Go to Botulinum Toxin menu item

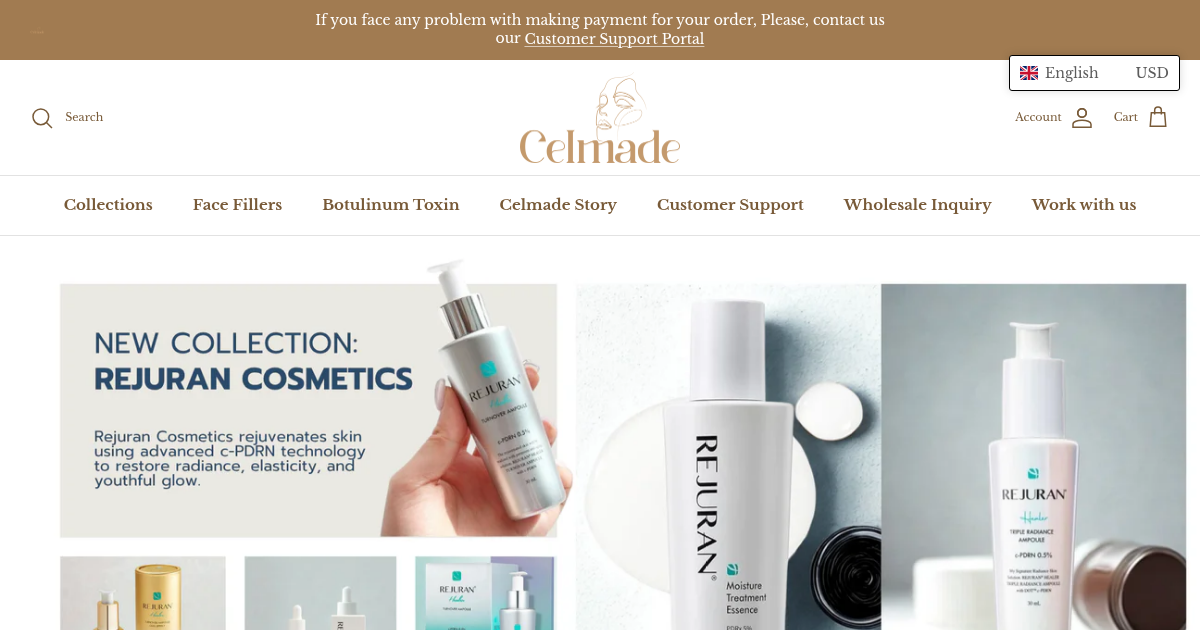[x=391, y=205]
